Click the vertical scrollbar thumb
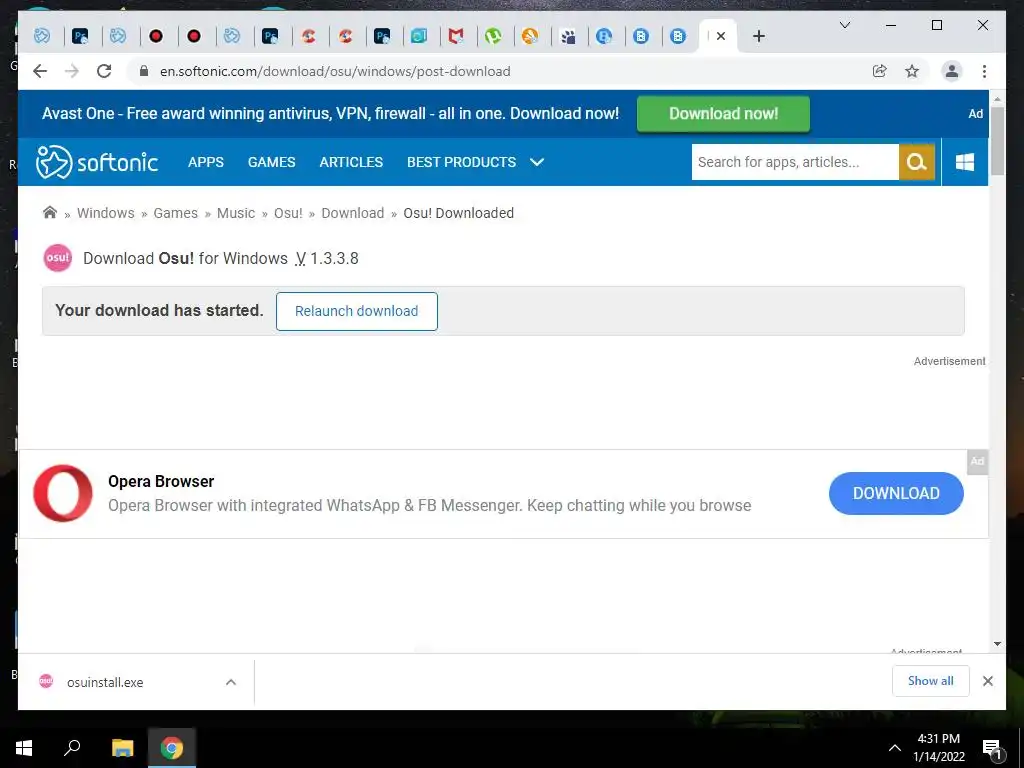The width and height of the screenshot is (1024, 768). point(997,140)
